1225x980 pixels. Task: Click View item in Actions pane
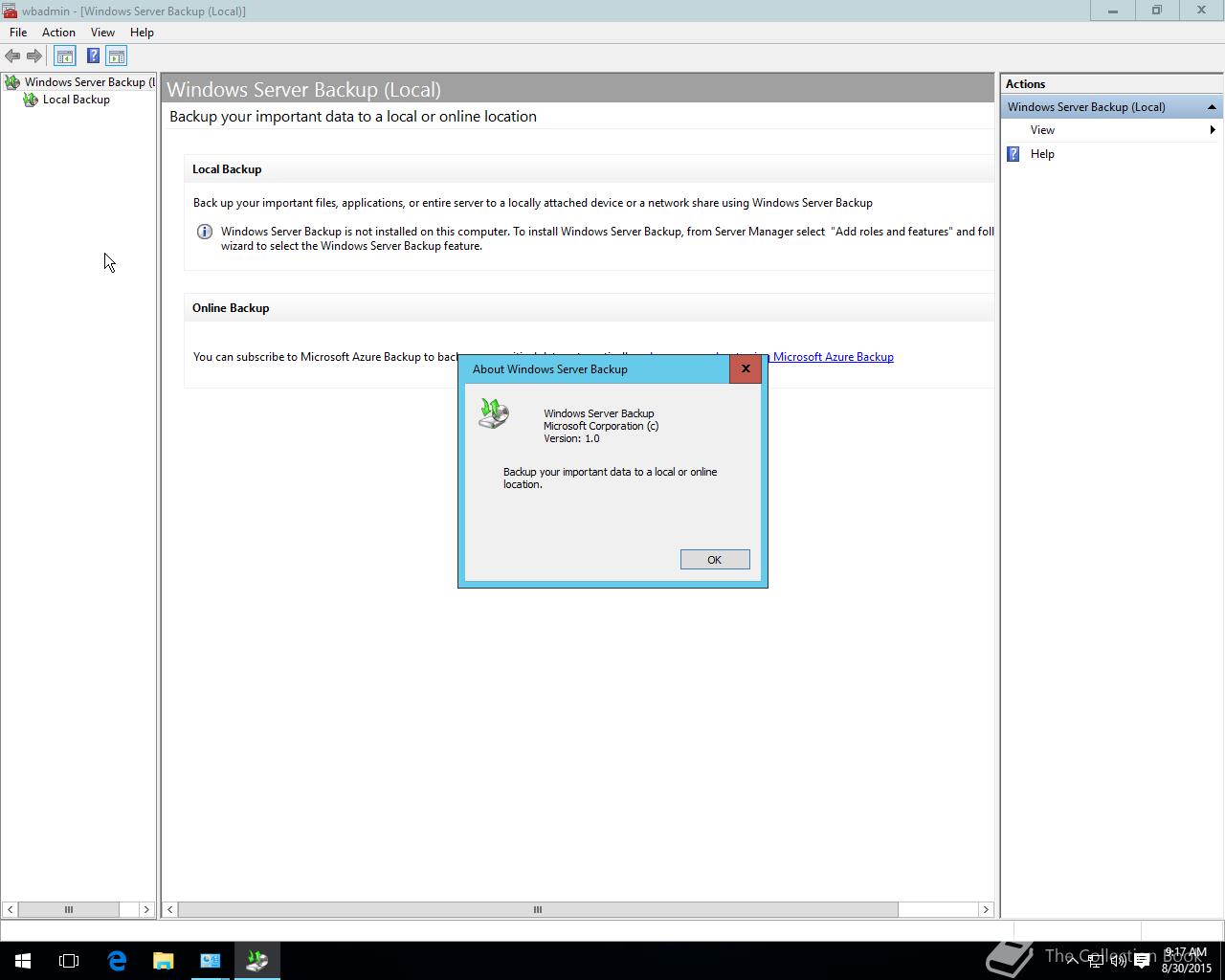(1042, 130)
